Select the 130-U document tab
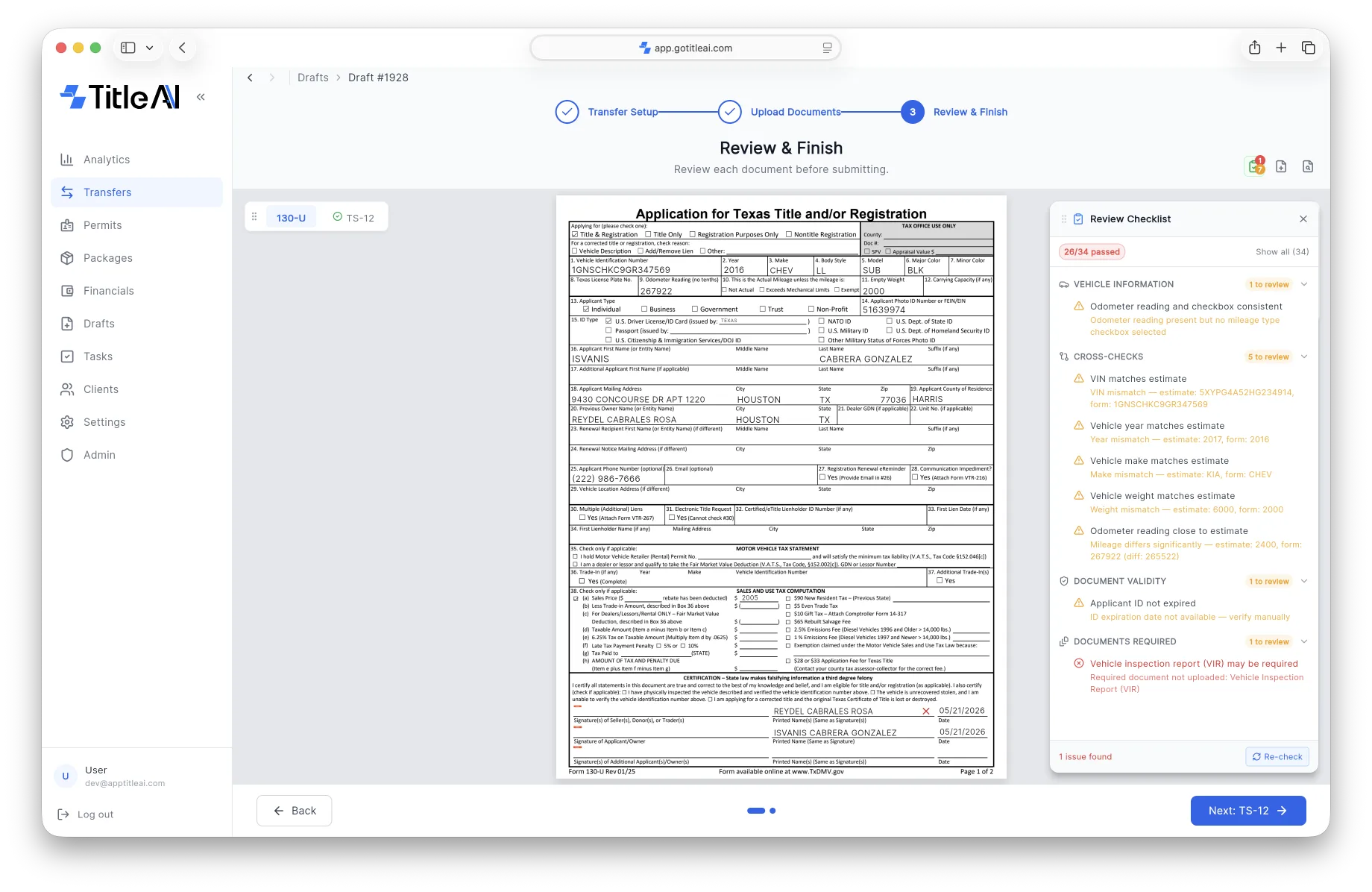Viewport: 1372px width, 892px height. (x=291, y=218)
